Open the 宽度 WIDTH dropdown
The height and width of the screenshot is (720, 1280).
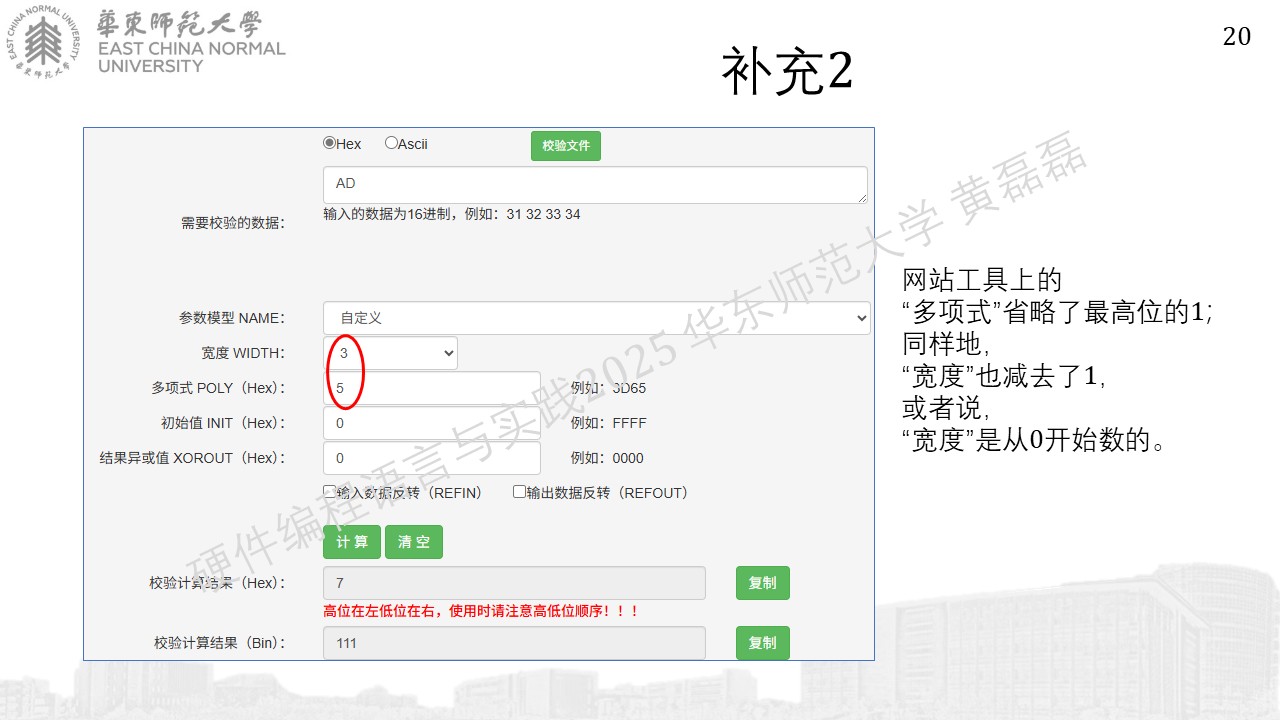point(390,353)
